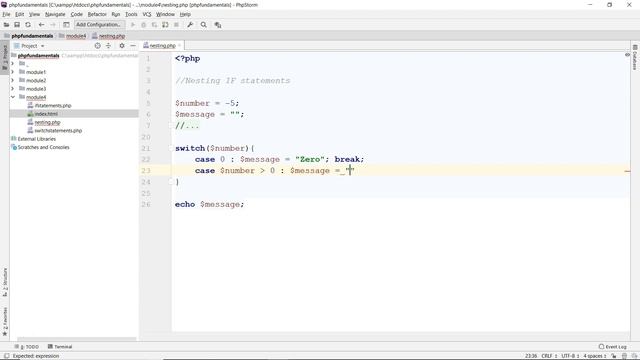Open the Navigate menu
The width and height of the screenshot is (640, 360).
click(x=55, y=14)
